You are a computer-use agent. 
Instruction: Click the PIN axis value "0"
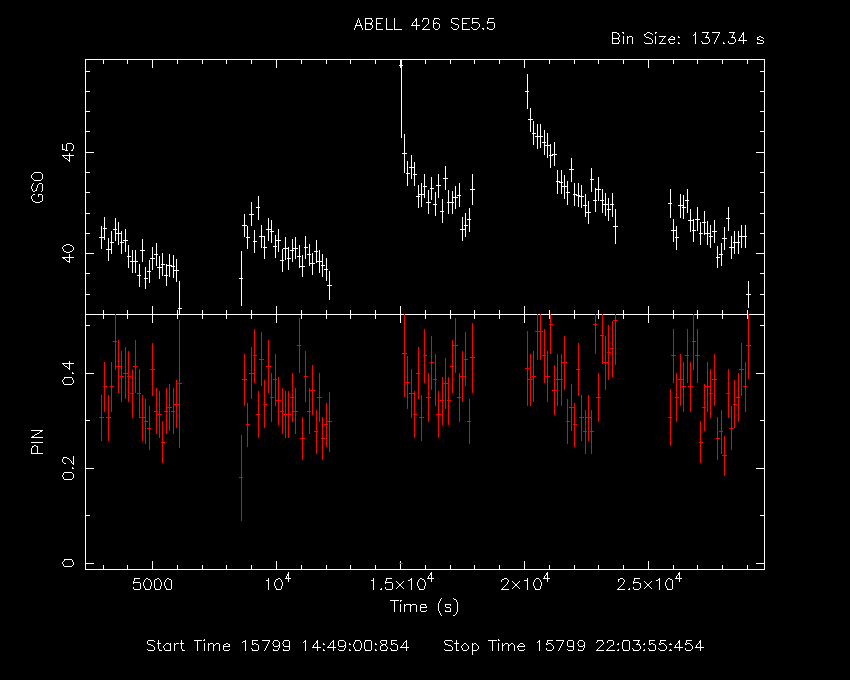pyautogui.click(x=68, y=563)
